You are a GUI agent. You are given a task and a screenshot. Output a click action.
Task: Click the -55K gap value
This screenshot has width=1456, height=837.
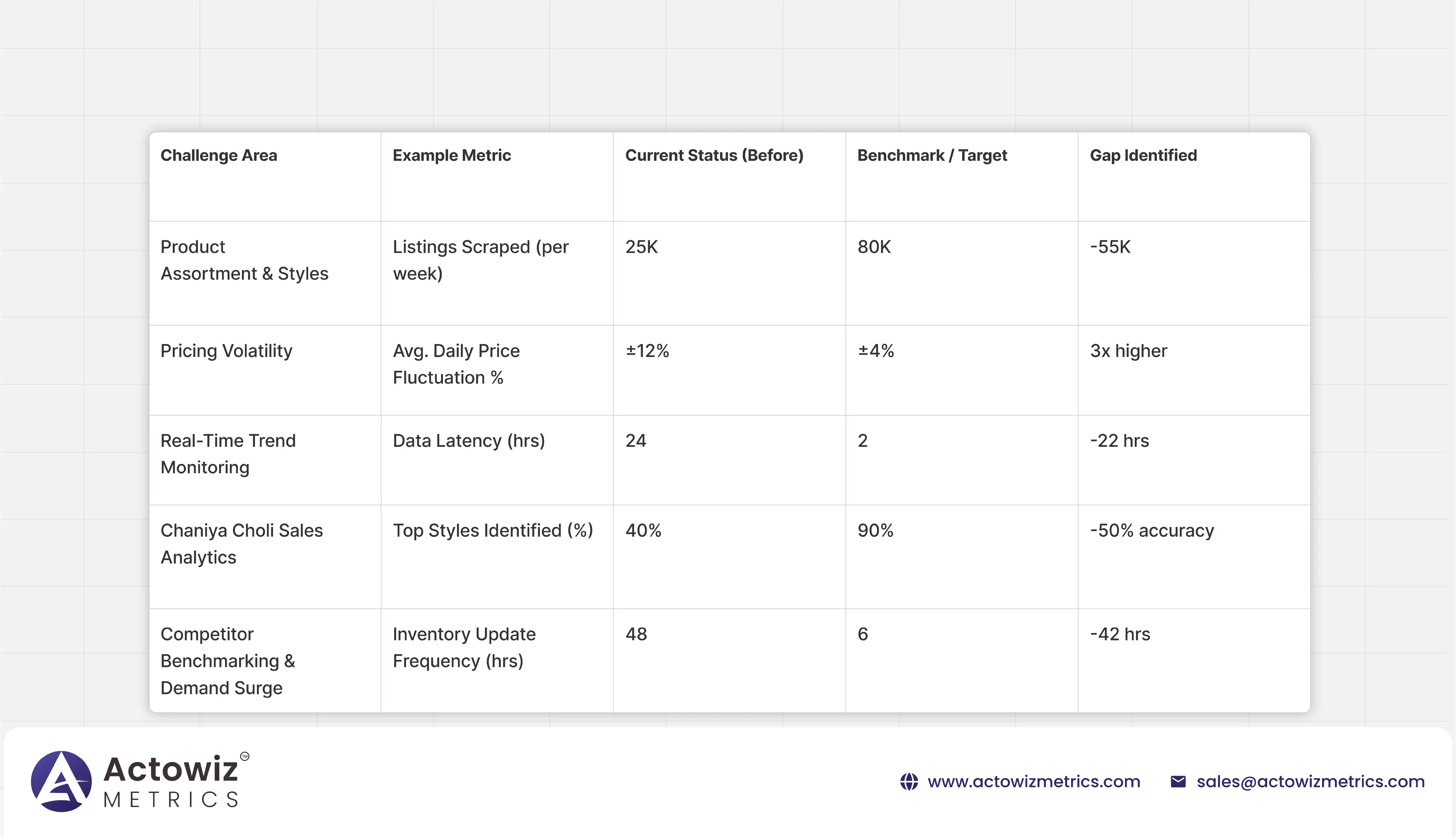[1109, 247]
